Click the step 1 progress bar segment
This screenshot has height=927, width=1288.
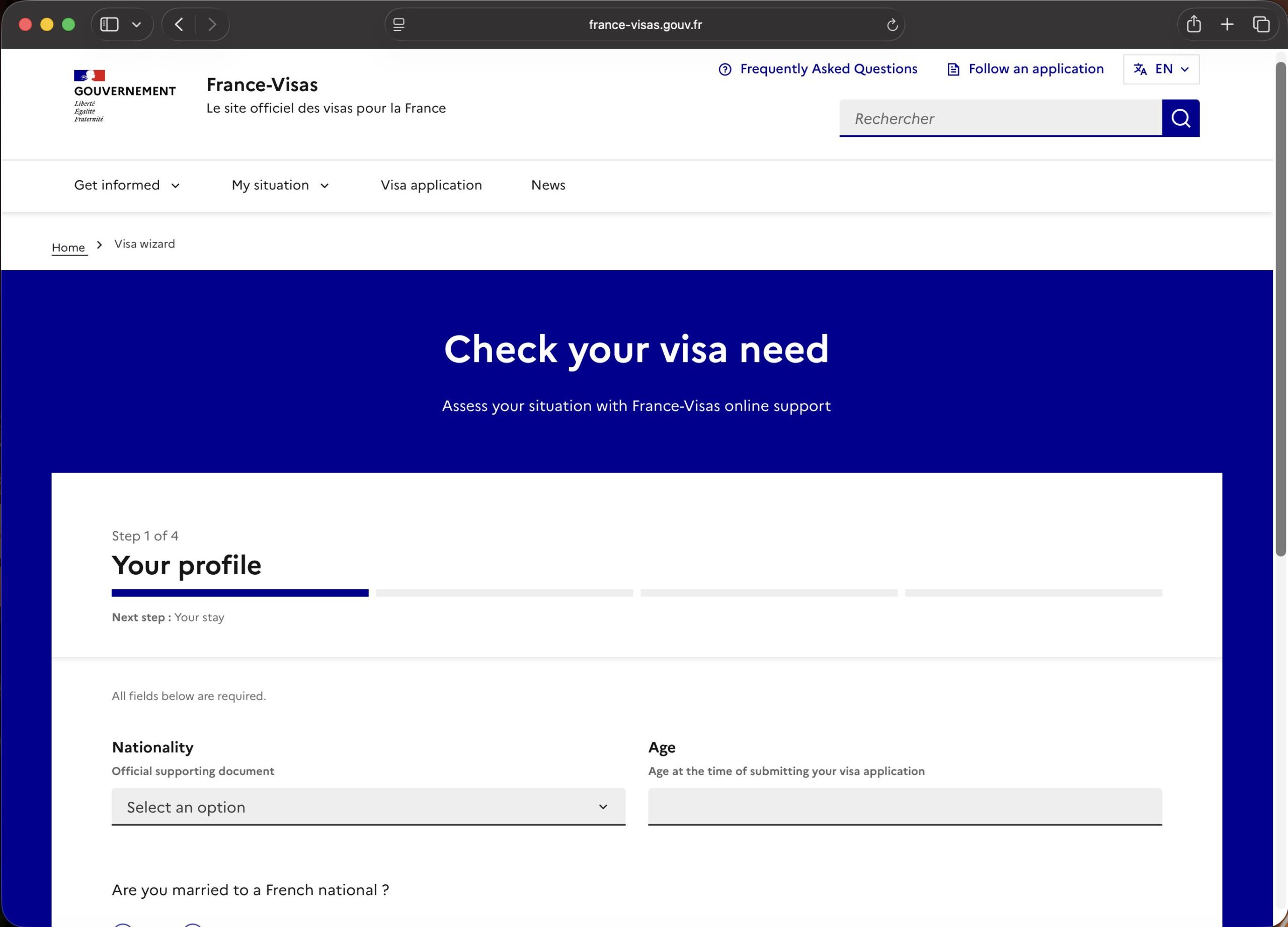pyautogui.click(x=239, y=593)
